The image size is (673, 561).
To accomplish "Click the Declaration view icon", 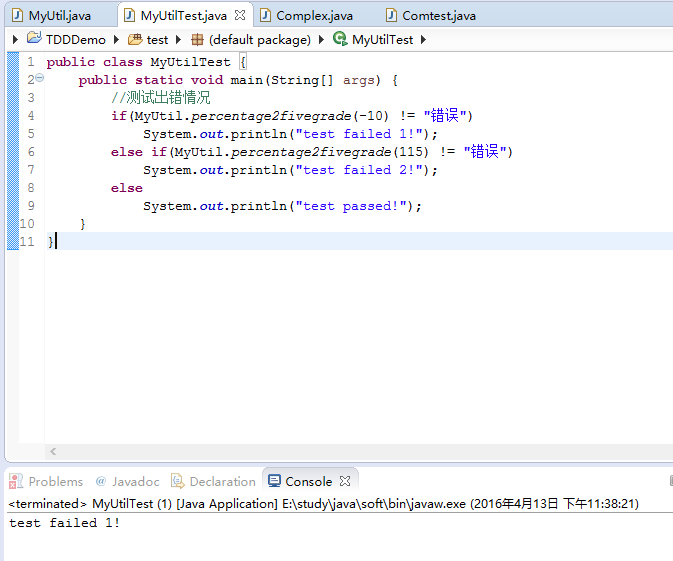I will click(x=177, y=481).
